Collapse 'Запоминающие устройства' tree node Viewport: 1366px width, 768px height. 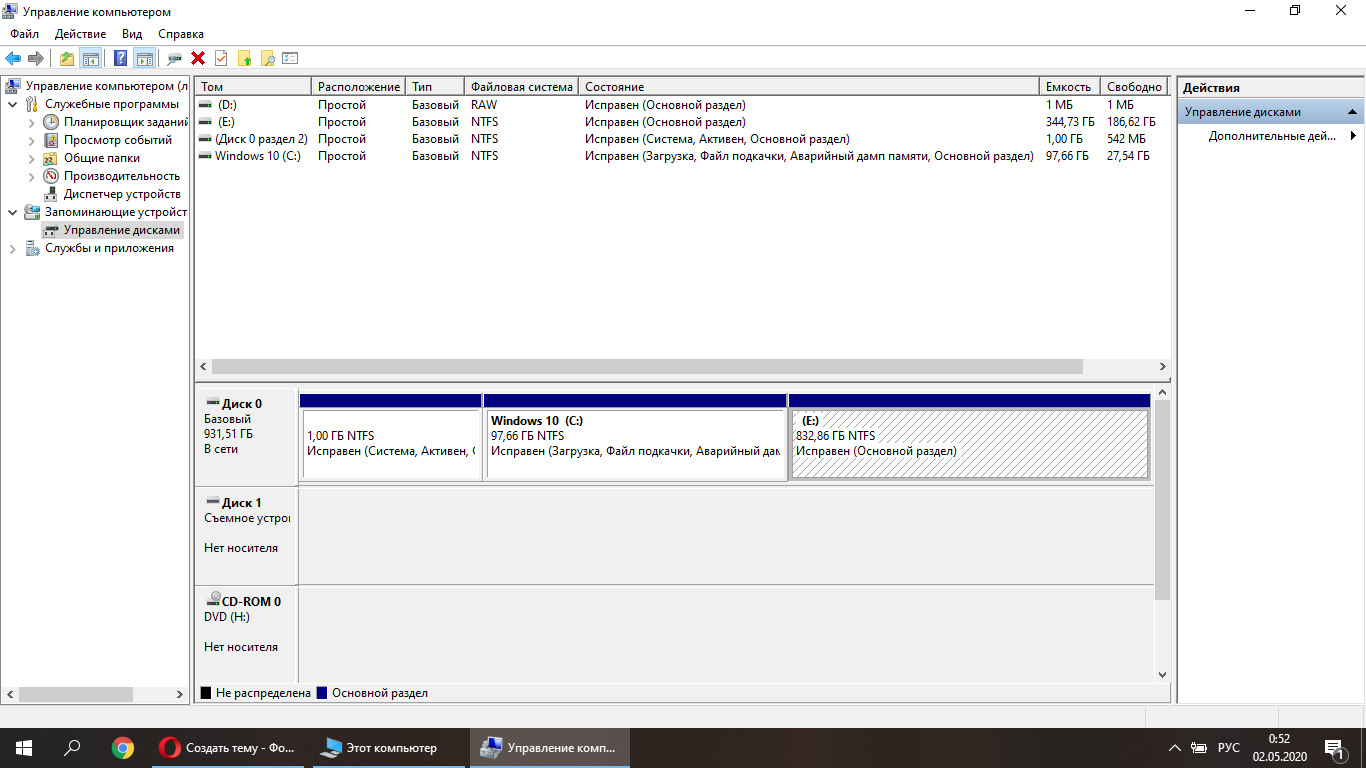[12, 212]
